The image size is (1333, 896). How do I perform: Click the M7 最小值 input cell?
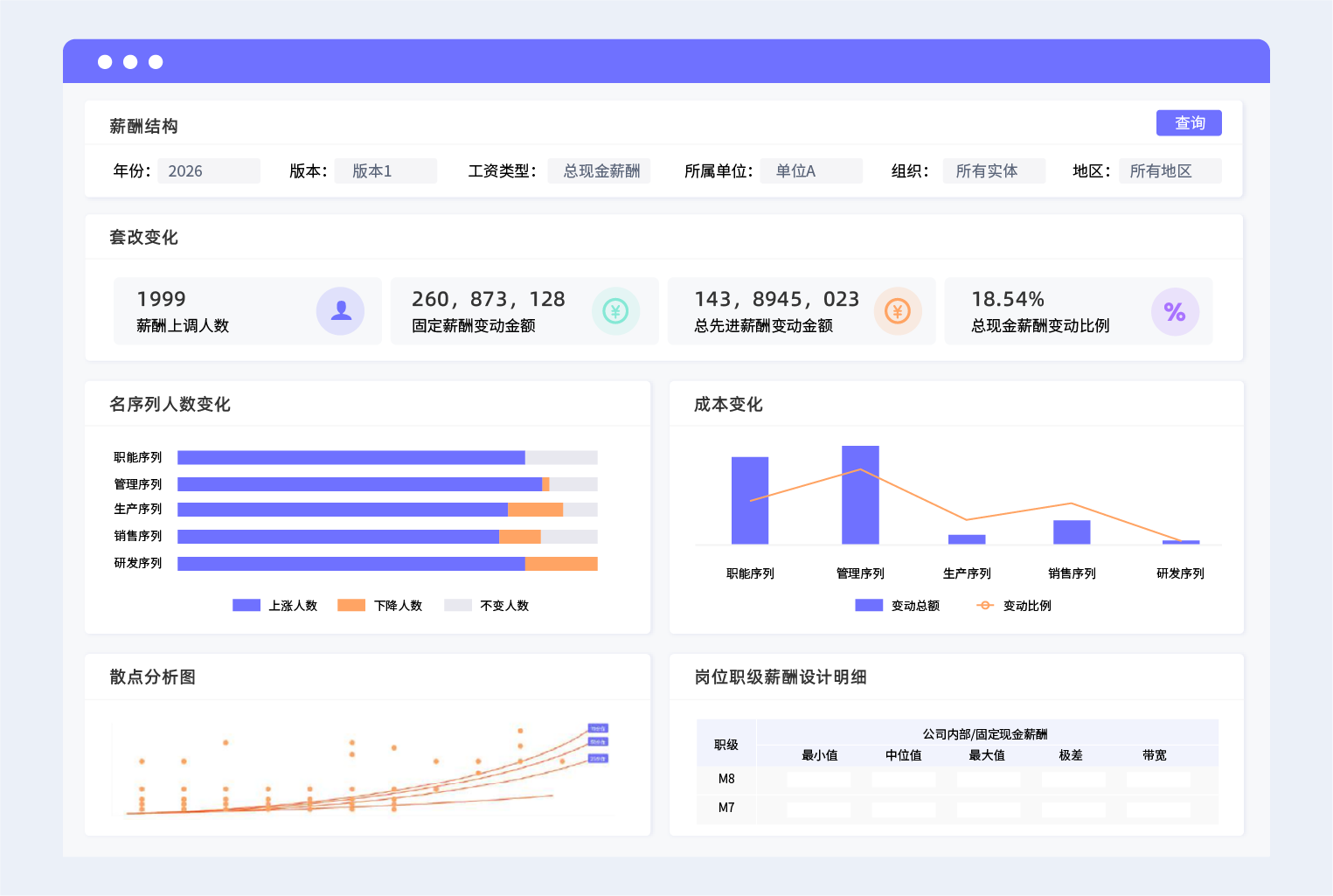tap(819, 809)
